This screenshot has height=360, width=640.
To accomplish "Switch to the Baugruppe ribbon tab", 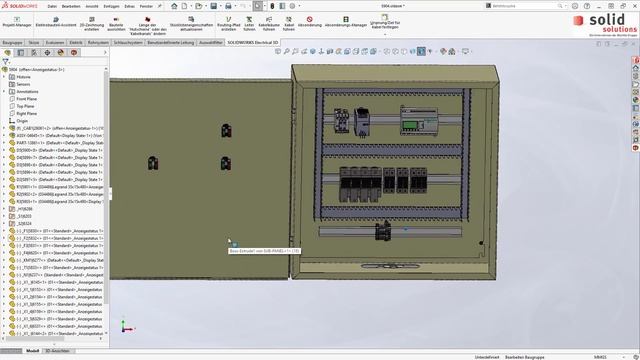I will click(x=13, y=42).
